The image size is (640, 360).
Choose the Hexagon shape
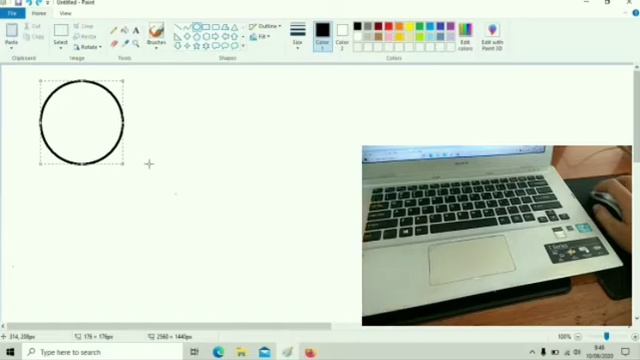click(x=206, y=37)
